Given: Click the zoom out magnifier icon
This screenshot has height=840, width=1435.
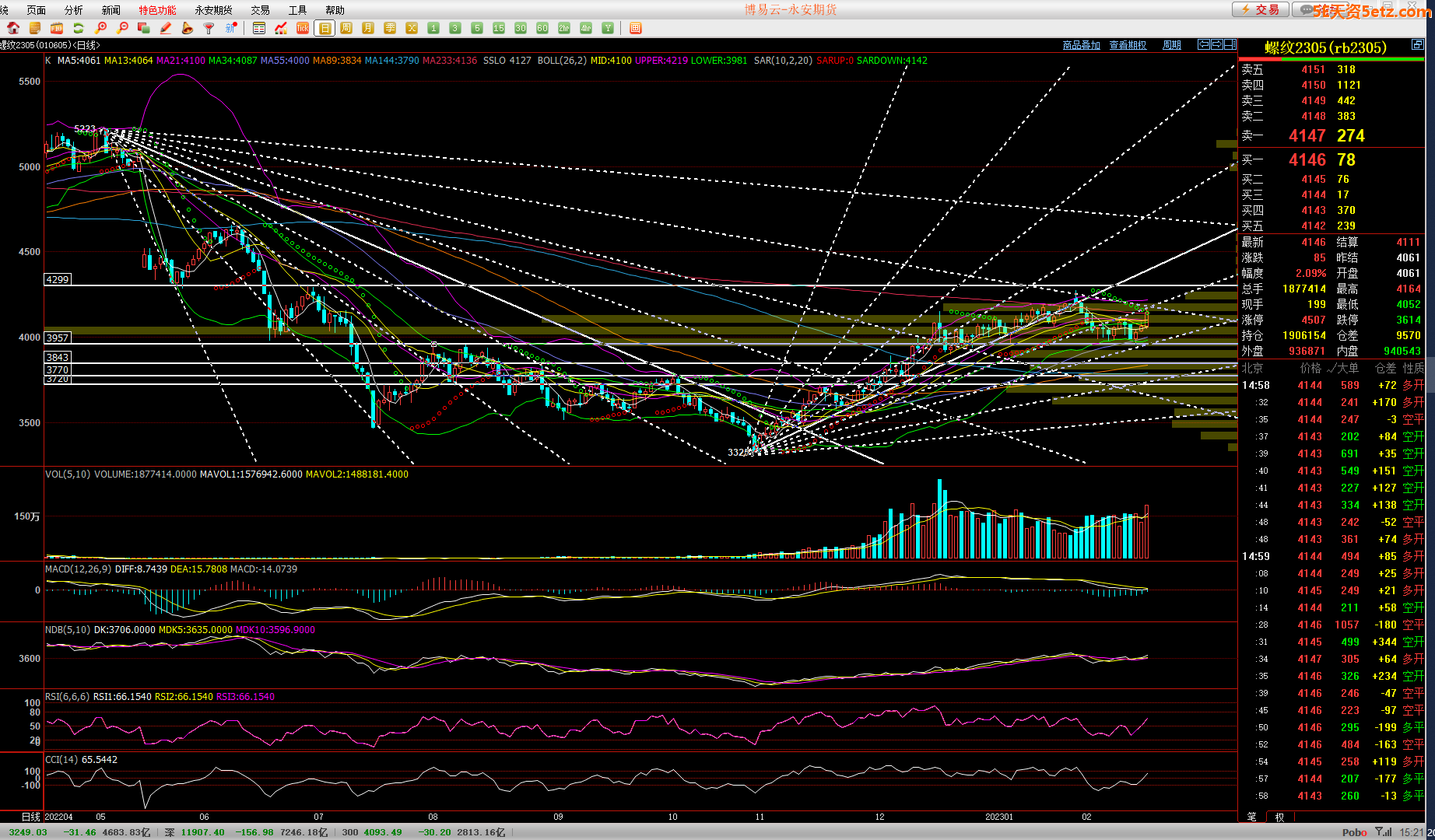Looking at the screenshot, I should 122,28.
